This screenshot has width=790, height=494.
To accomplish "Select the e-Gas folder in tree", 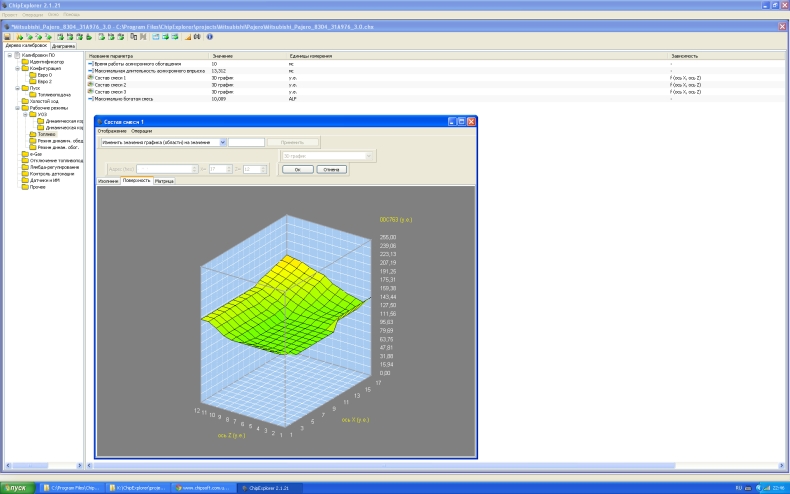I will [x=36, y=154].
